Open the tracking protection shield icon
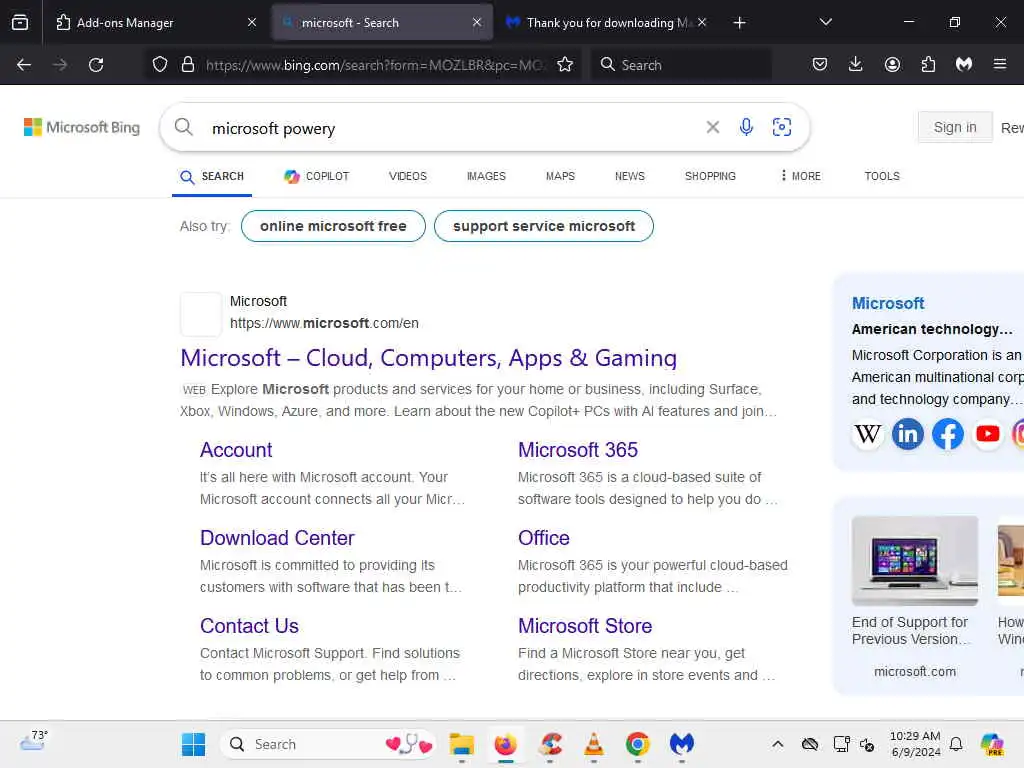Screen dimensions: 1024x768 coord(160,65)
